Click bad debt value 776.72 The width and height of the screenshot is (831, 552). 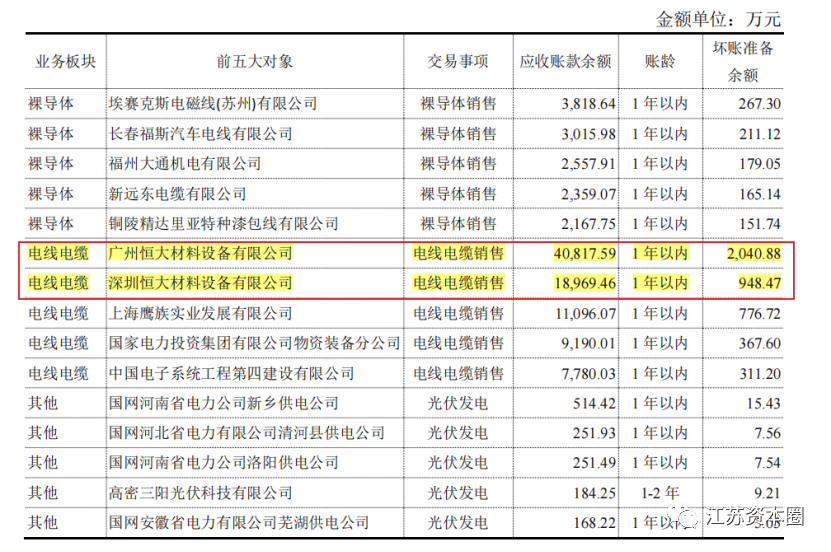pos(759,314)
